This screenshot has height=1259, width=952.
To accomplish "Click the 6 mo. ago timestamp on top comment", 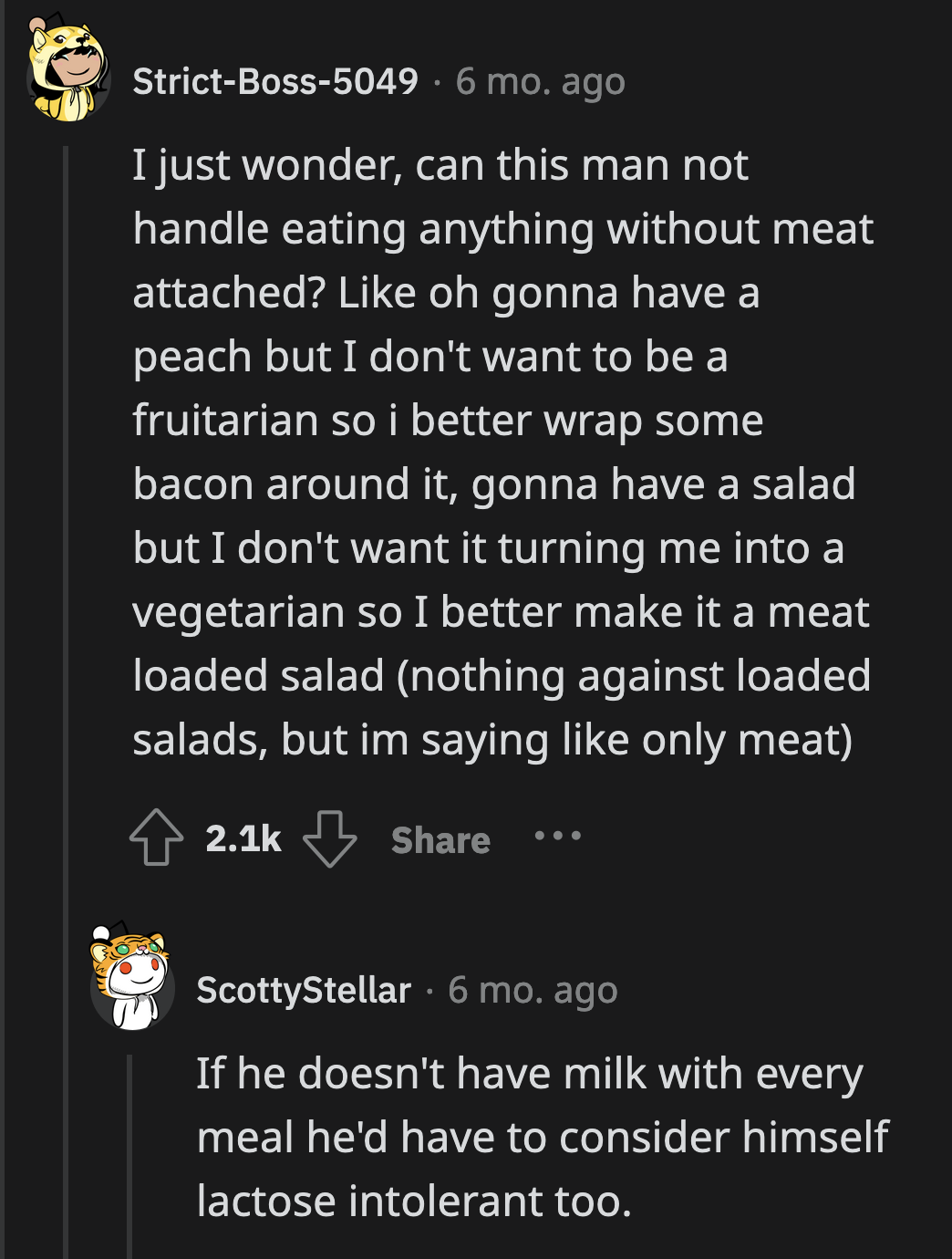I will coord(541,80).
